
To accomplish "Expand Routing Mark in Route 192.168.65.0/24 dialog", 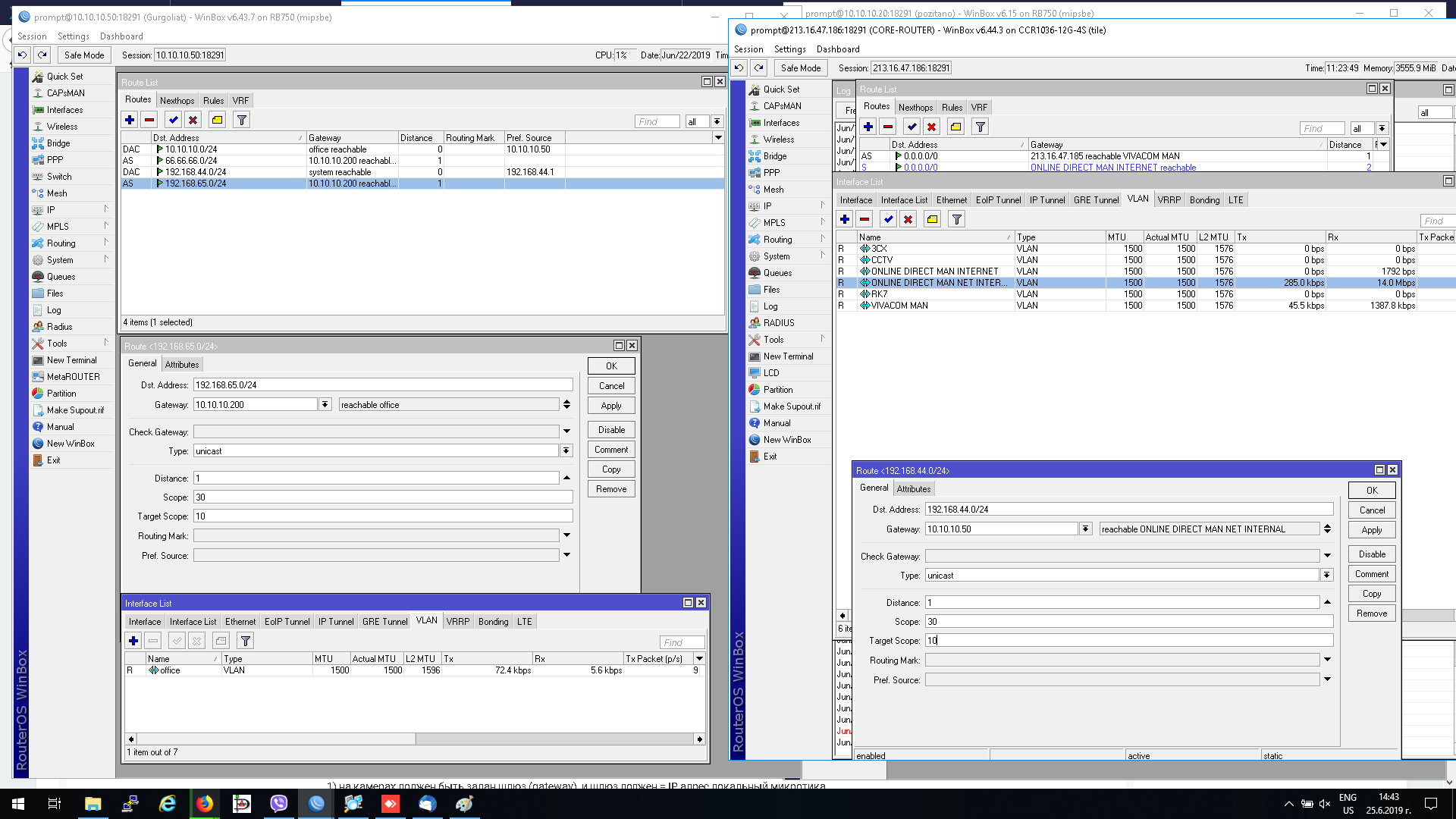I will click(x=566, y=536).
